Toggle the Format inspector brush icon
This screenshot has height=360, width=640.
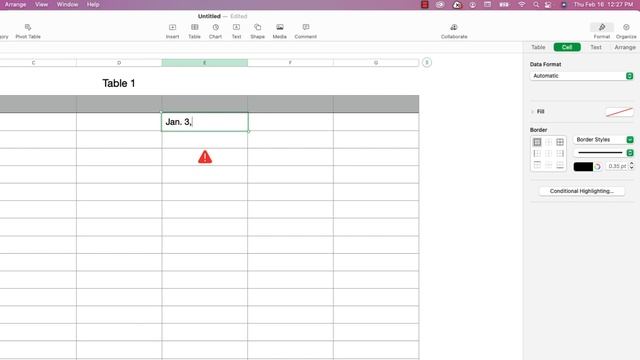coord(602,27)
